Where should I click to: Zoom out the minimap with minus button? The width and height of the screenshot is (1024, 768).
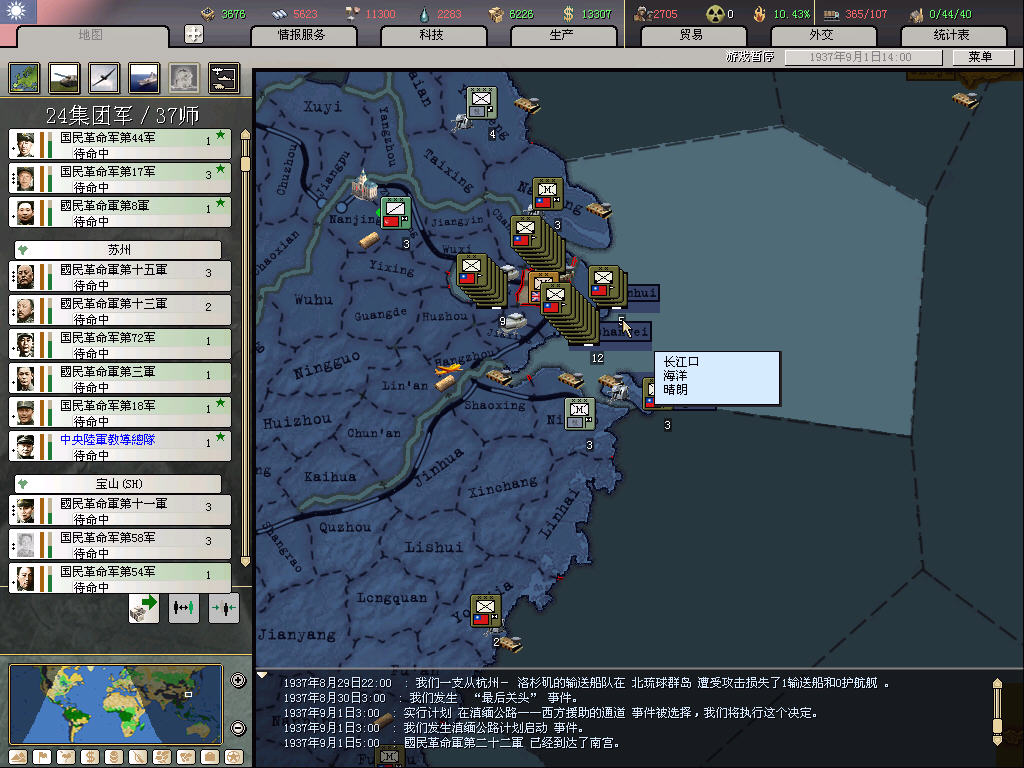point(238,728)
